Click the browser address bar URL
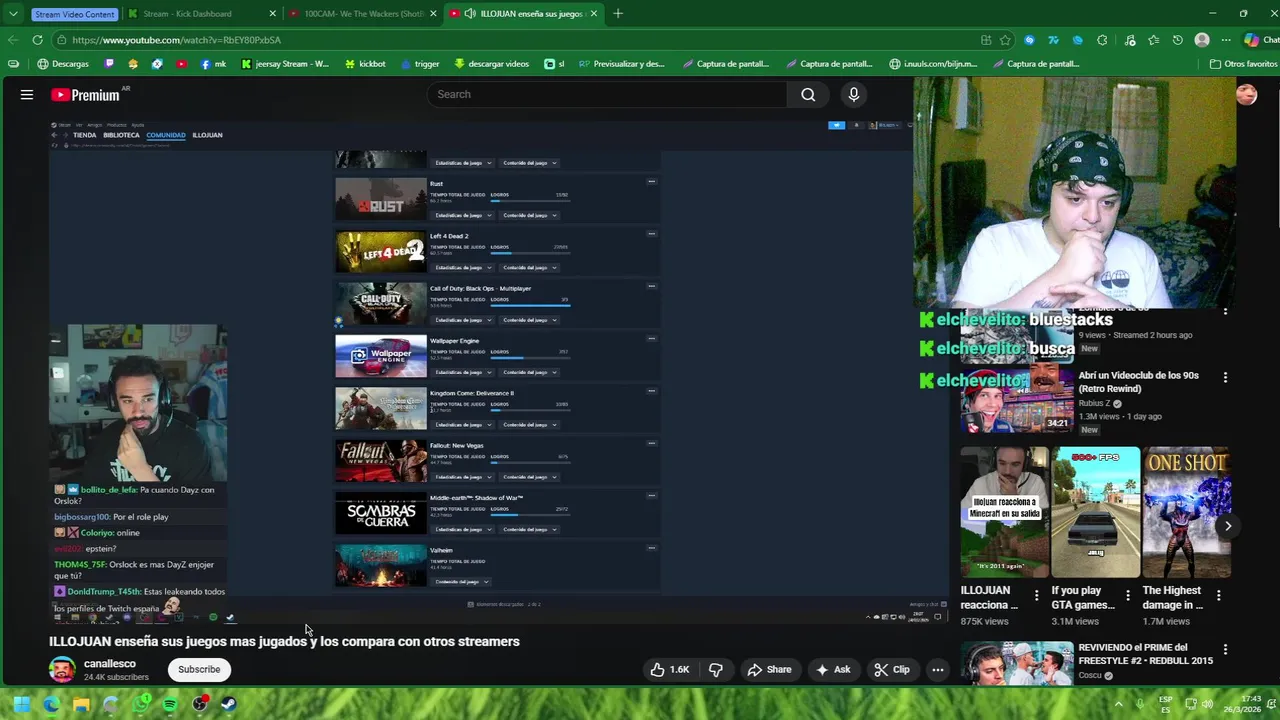The image size is (1280, 720). pyautogui.click(x=176, y=40)
